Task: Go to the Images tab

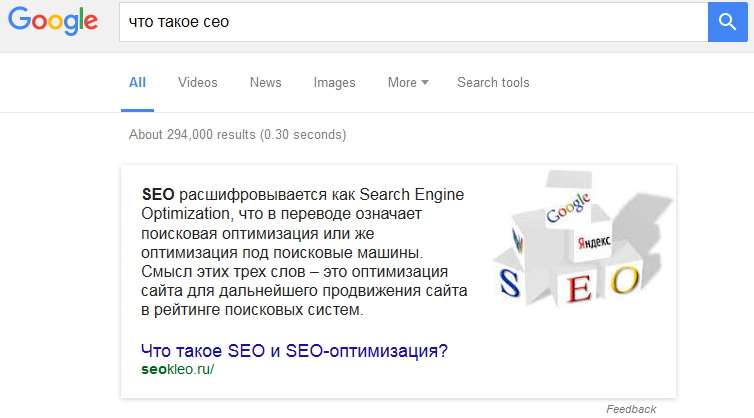Action: pos(334,83)
